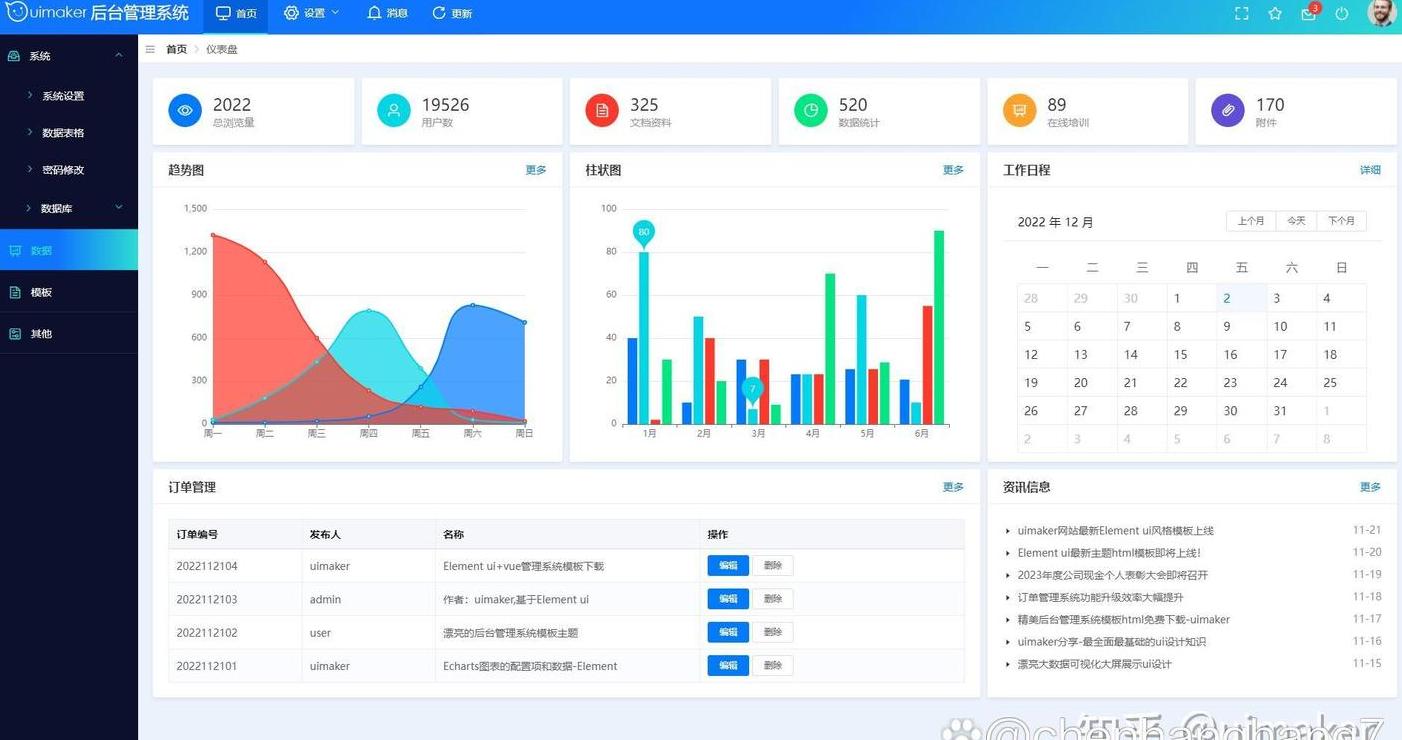Click 编辑 for order 2022112104
This screenshot has height=740, width=1402.
click(728, 566)
